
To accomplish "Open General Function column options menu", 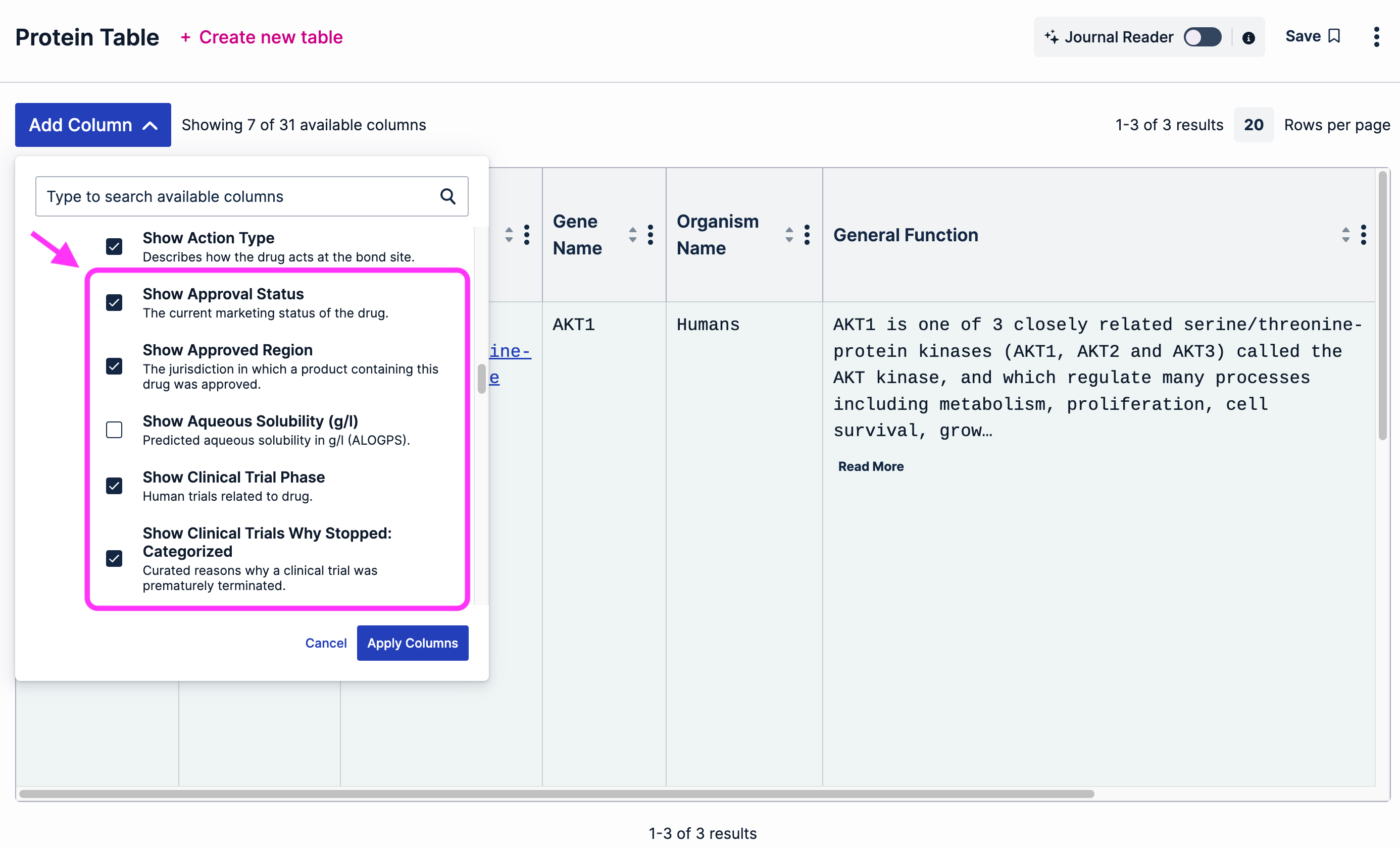I will click(x=1363, y=235).
